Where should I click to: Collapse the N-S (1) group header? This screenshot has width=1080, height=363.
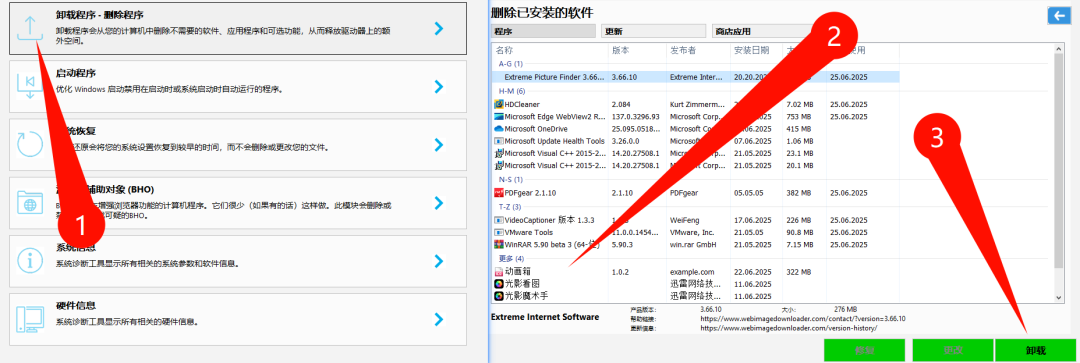click(510, 179)
